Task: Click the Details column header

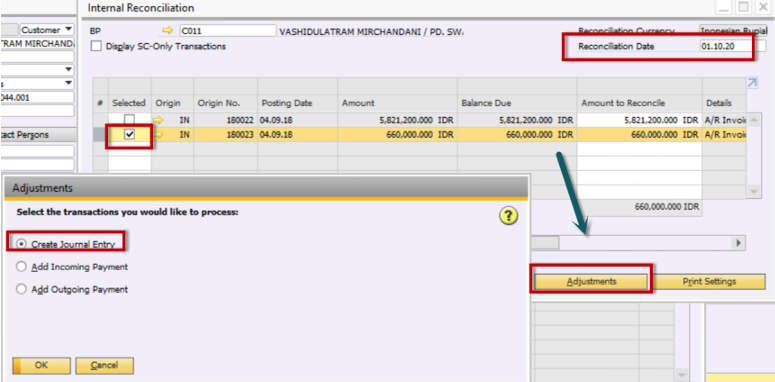Action: coord(724,103)
